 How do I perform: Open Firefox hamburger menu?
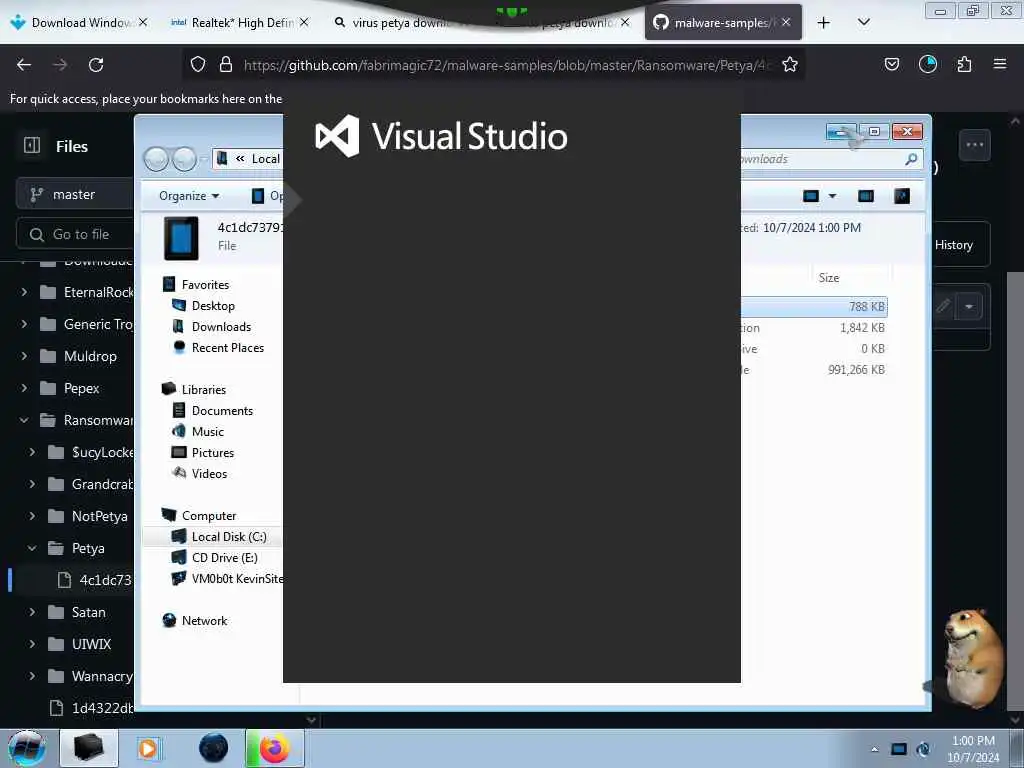tap(999, 64)
